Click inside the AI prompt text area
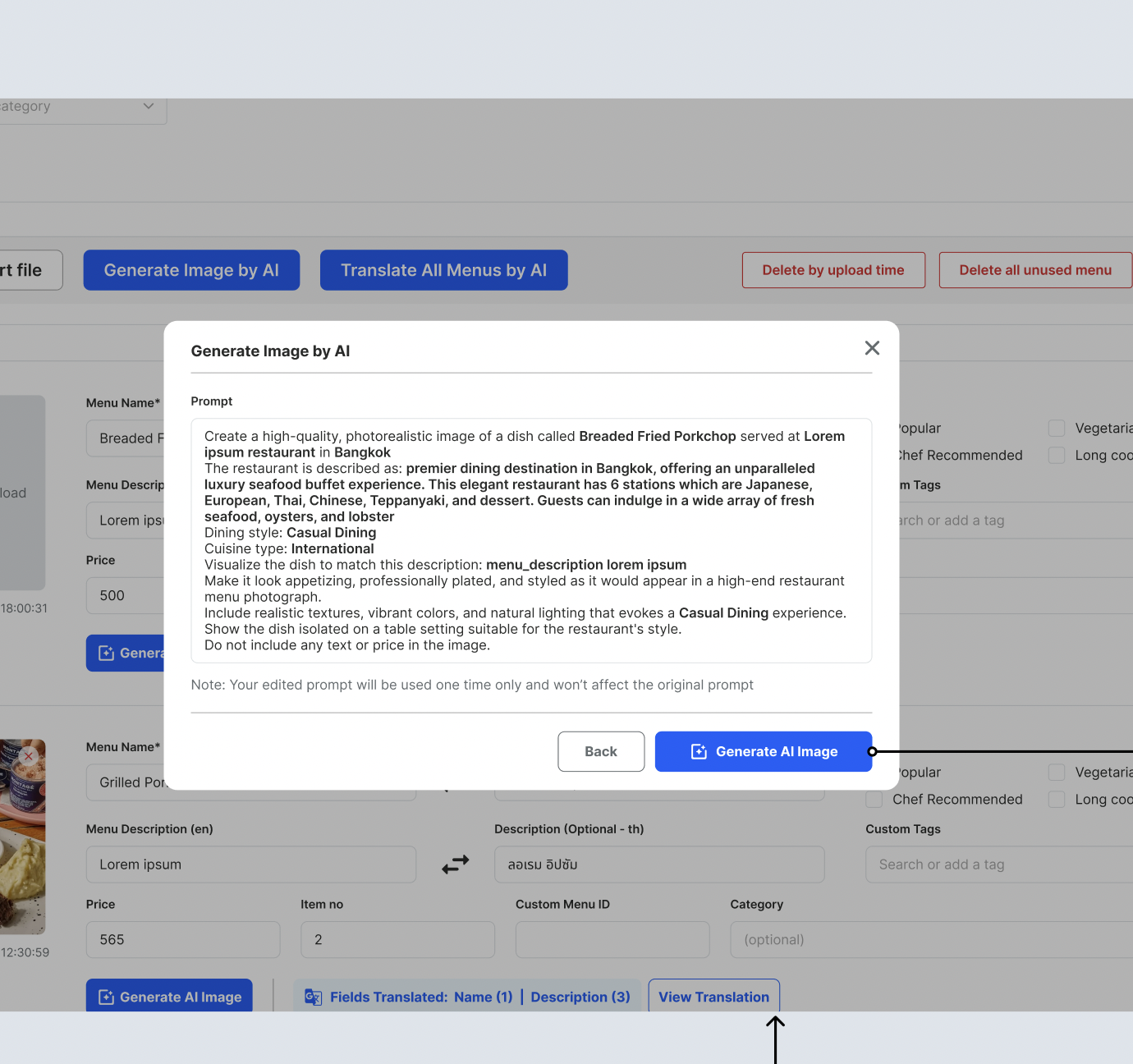Image resolution: width=1133 pixels, height=1064 pixels. pyautogui.click(x=530, y=540)
